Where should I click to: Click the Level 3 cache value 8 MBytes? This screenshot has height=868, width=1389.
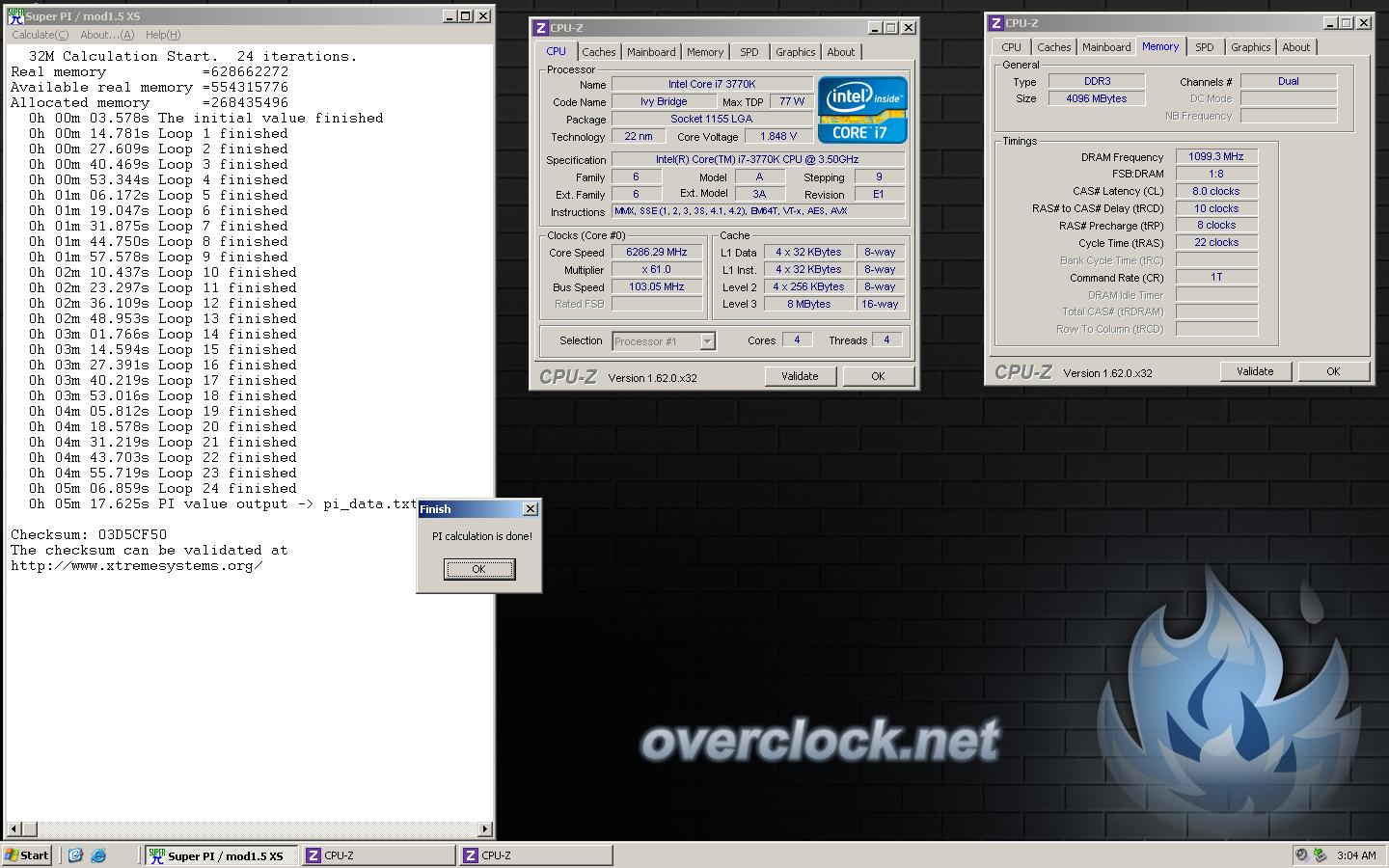point(808,305)
